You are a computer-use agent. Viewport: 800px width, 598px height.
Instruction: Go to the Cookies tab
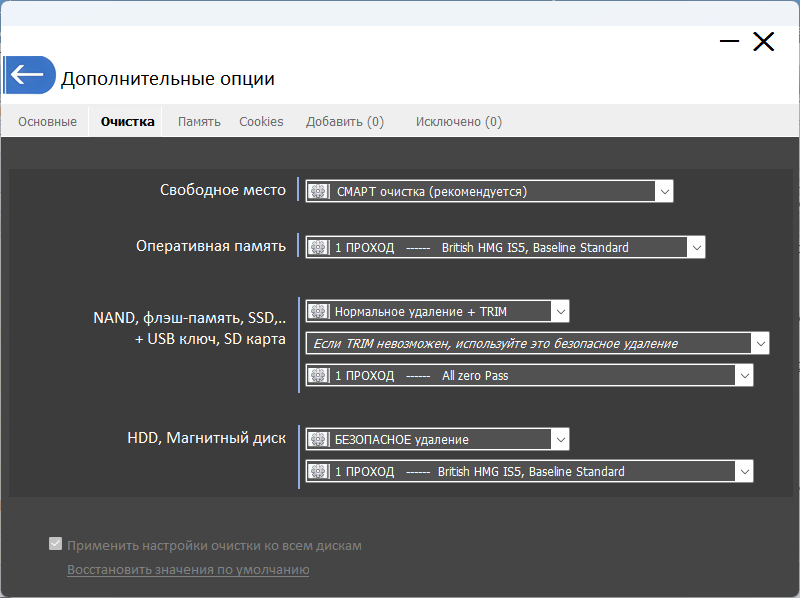coord(261,122)
